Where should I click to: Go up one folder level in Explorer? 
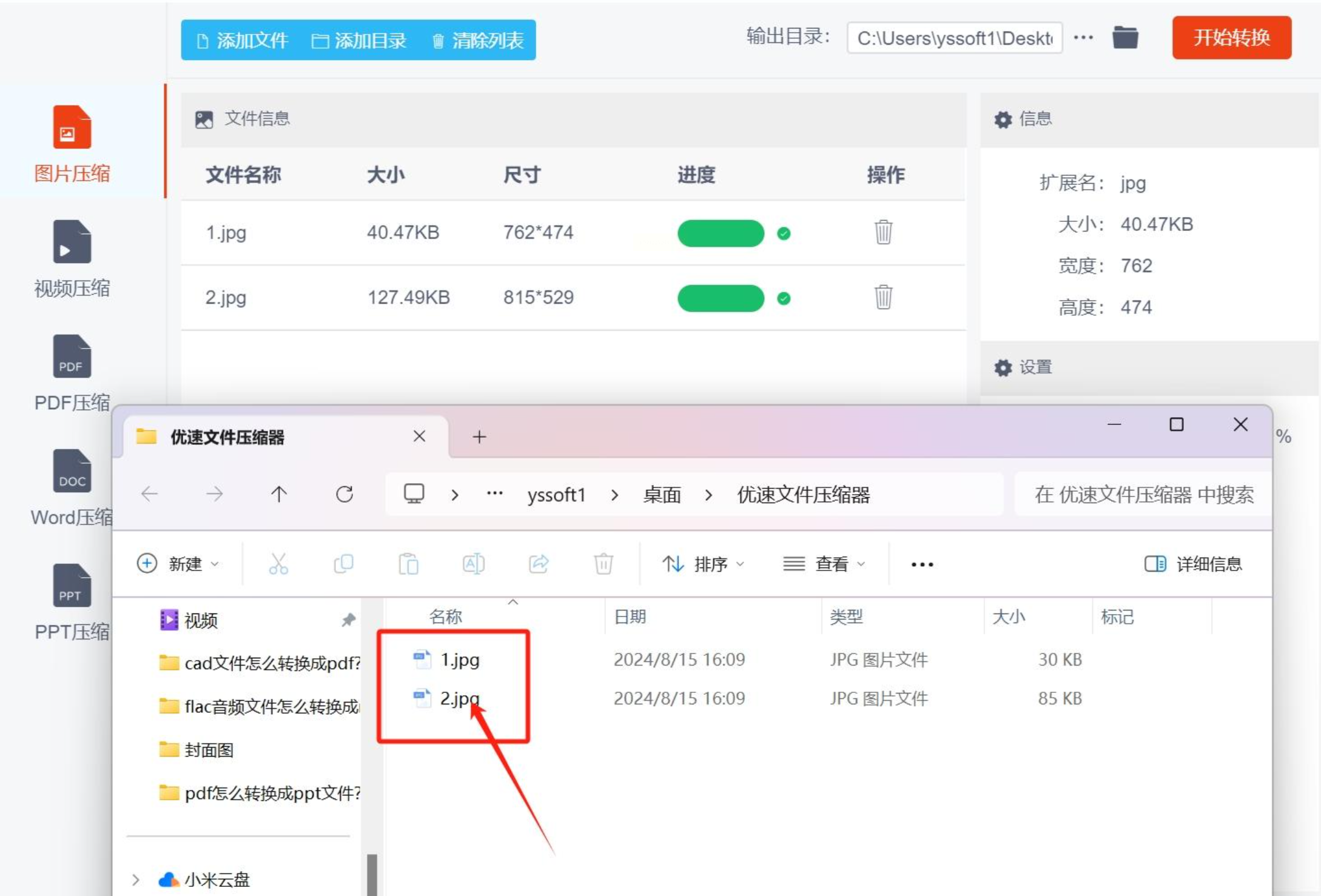[x=279, y=495]
